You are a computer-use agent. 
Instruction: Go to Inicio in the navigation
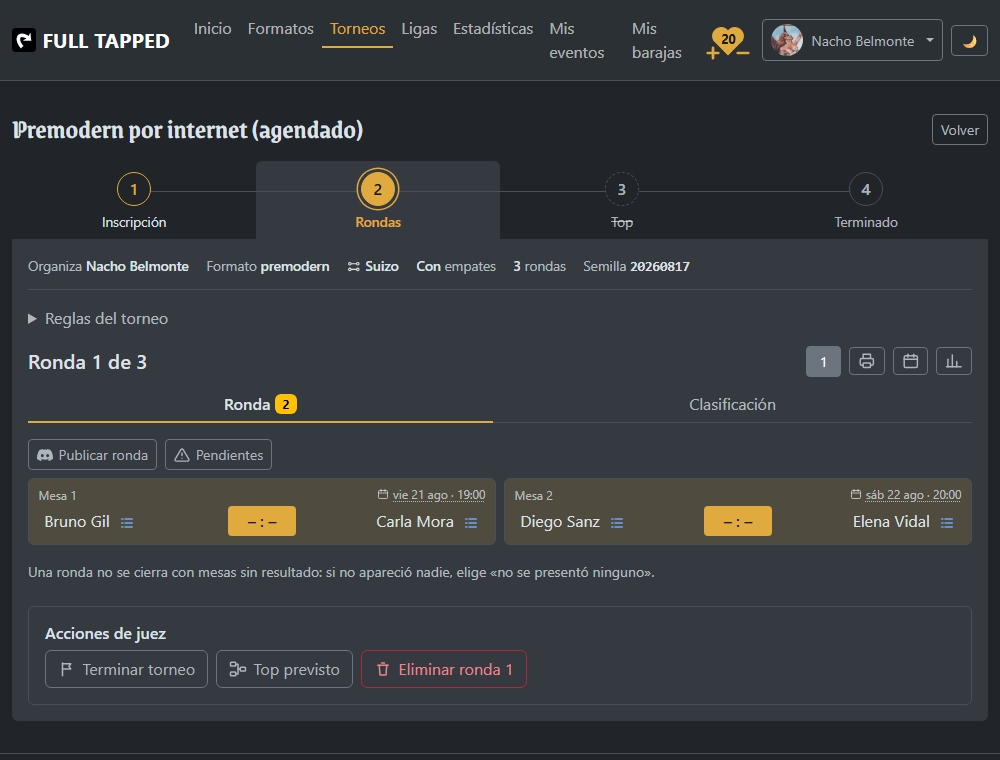212,29
